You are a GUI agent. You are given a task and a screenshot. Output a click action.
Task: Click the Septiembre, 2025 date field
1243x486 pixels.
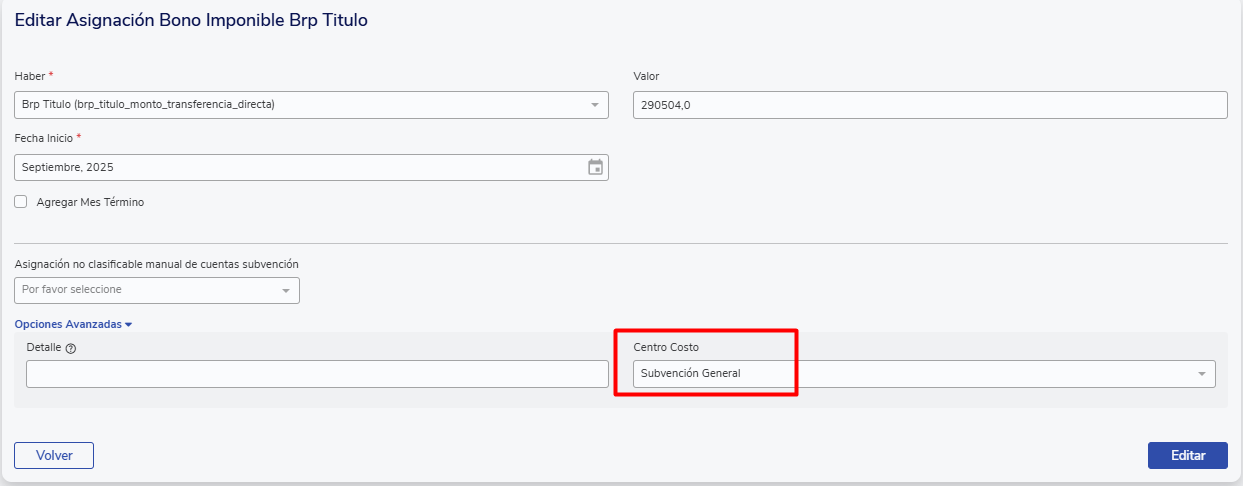(300, 168)
